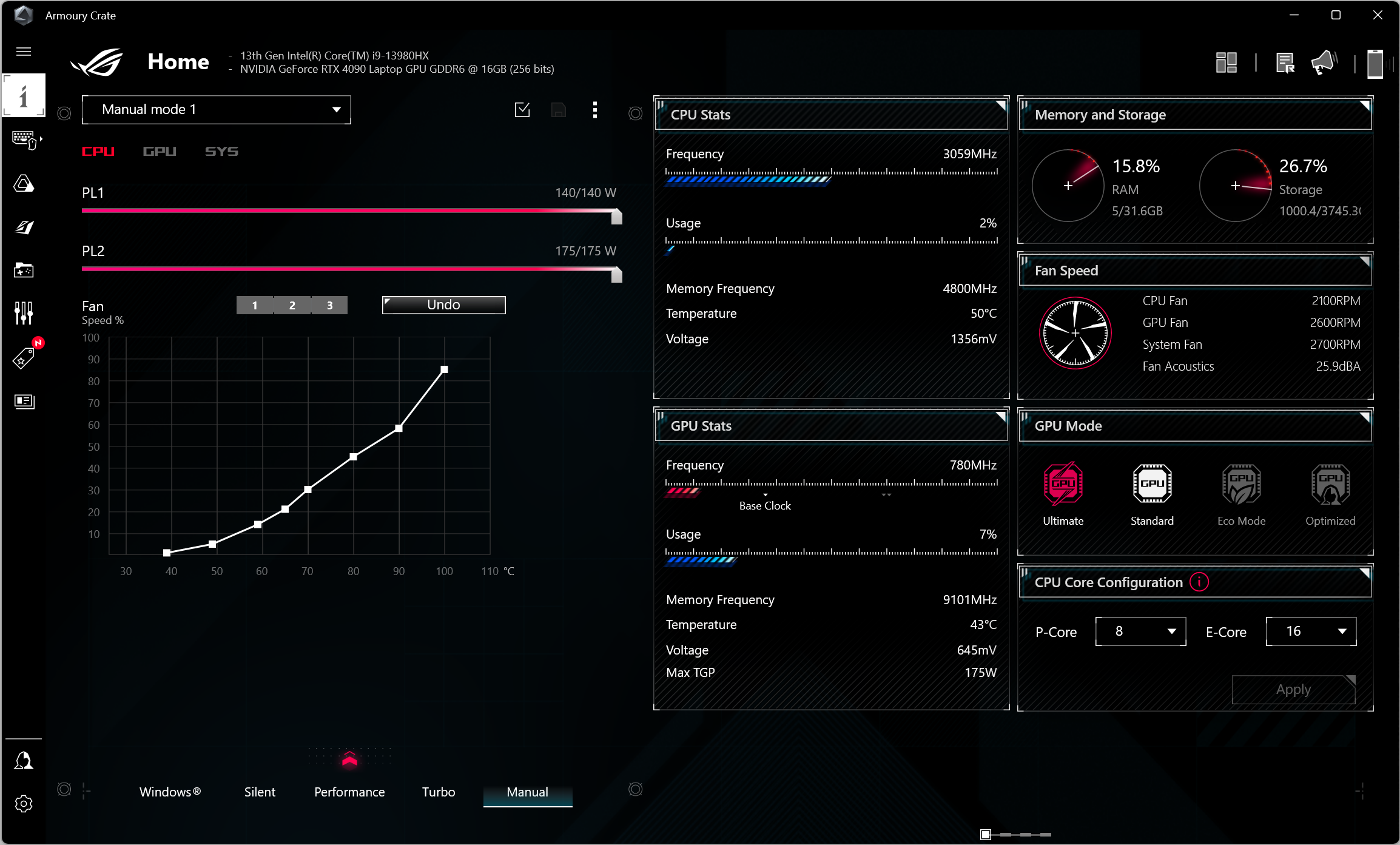The image size is (1400, 845).
Task: Expand the Manual mode 1 profile dropdown
Action: coord(216,110)
